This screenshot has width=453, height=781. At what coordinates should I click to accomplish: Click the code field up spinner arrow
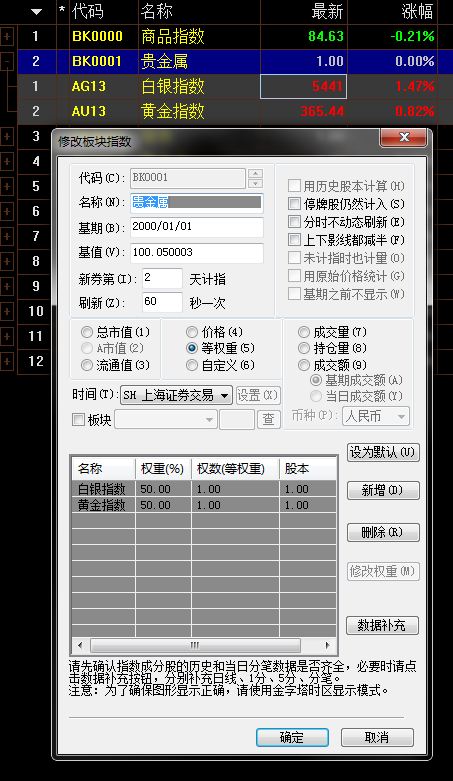[255, 173]
